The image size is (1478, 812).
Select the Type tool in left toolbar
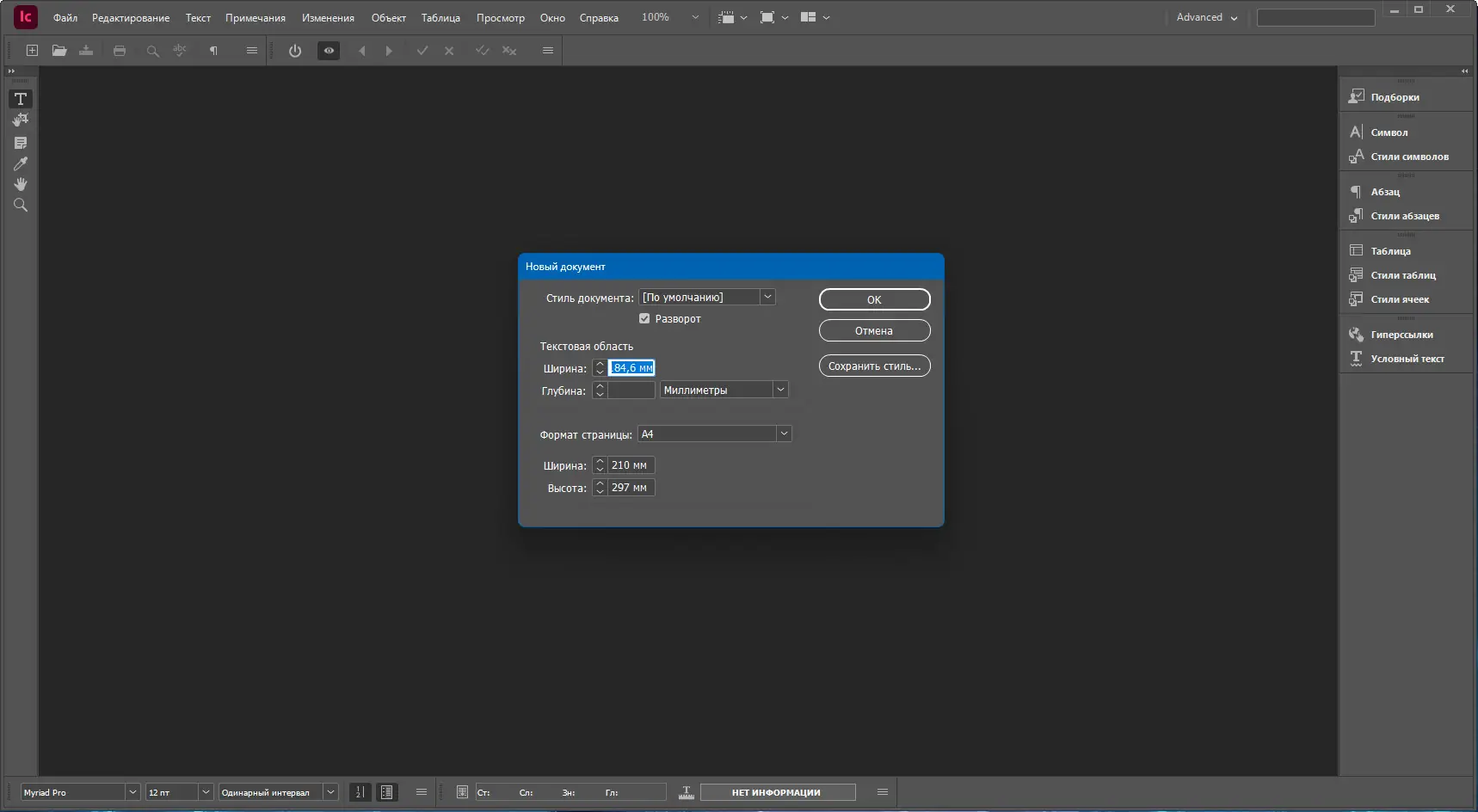[21, 99]
